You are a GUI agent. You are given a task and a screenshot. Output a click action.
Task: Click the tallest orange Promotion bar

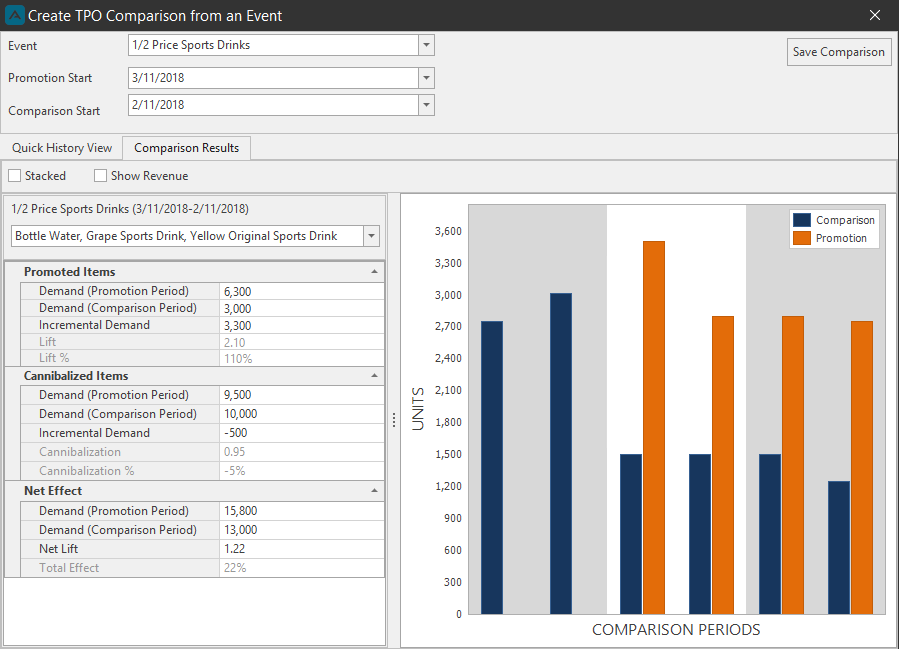pos(654,428)
